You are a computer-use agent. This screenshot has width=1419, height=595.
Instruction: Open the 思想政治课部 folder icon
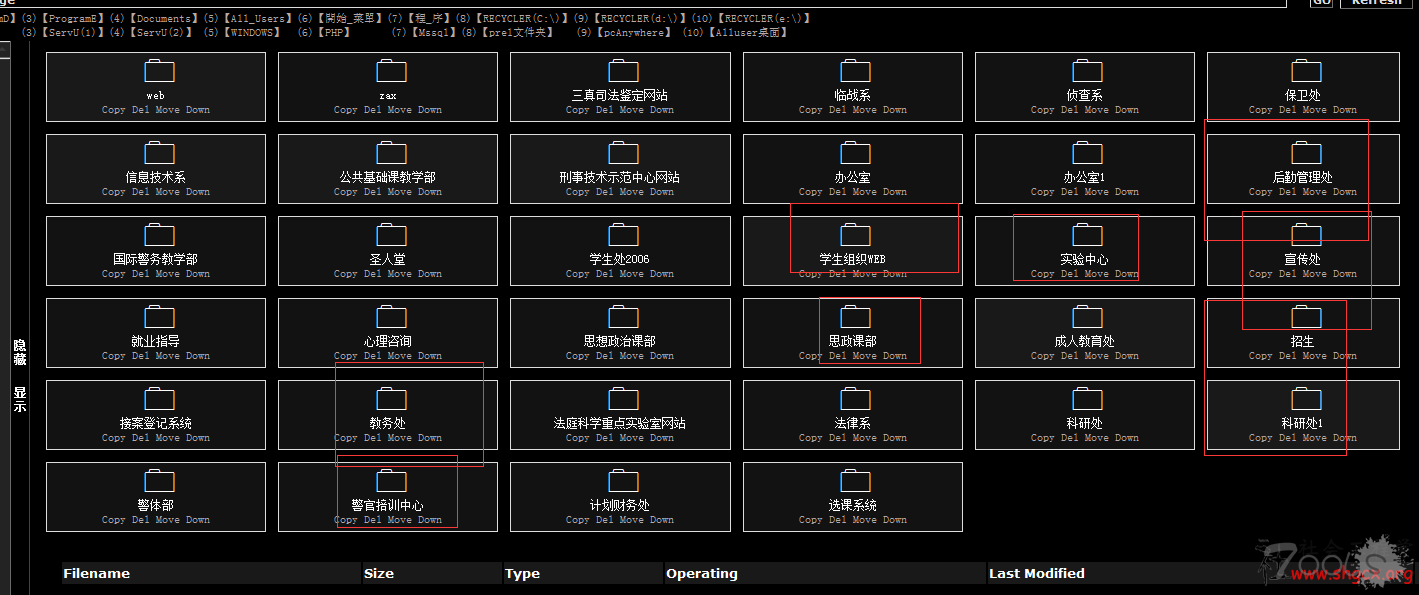(x=623, y=317)
